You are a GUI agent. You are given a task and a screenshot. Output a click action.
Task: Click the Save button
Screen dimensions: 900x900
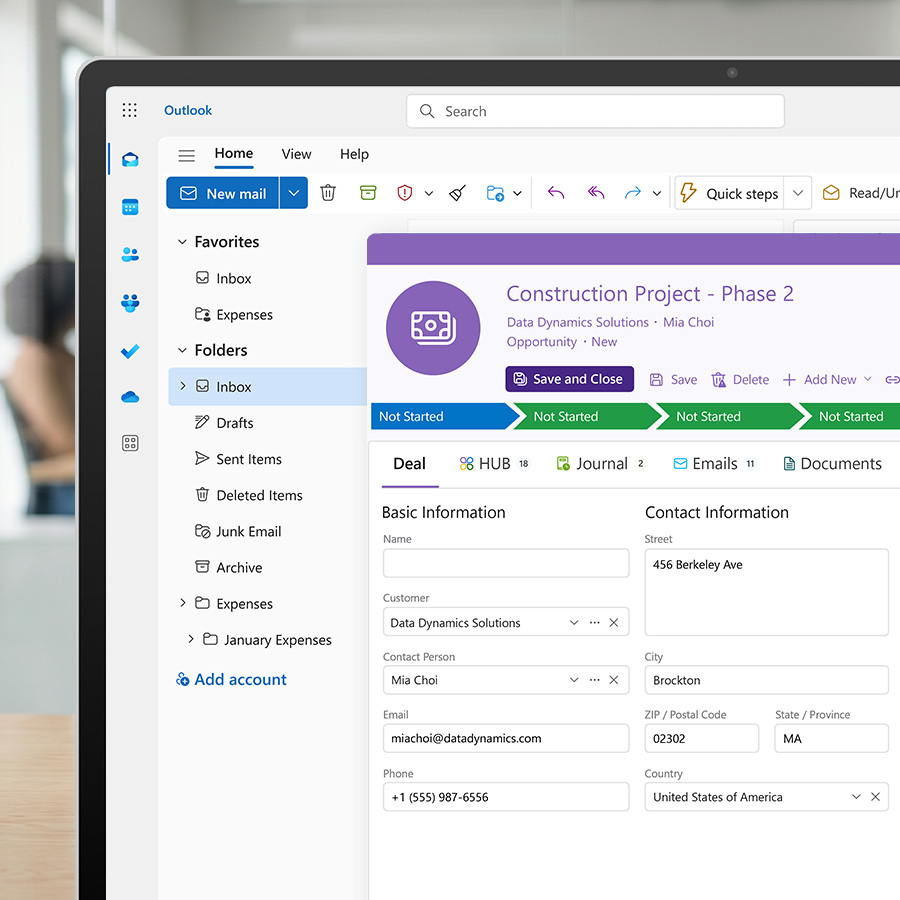point(673,379)
